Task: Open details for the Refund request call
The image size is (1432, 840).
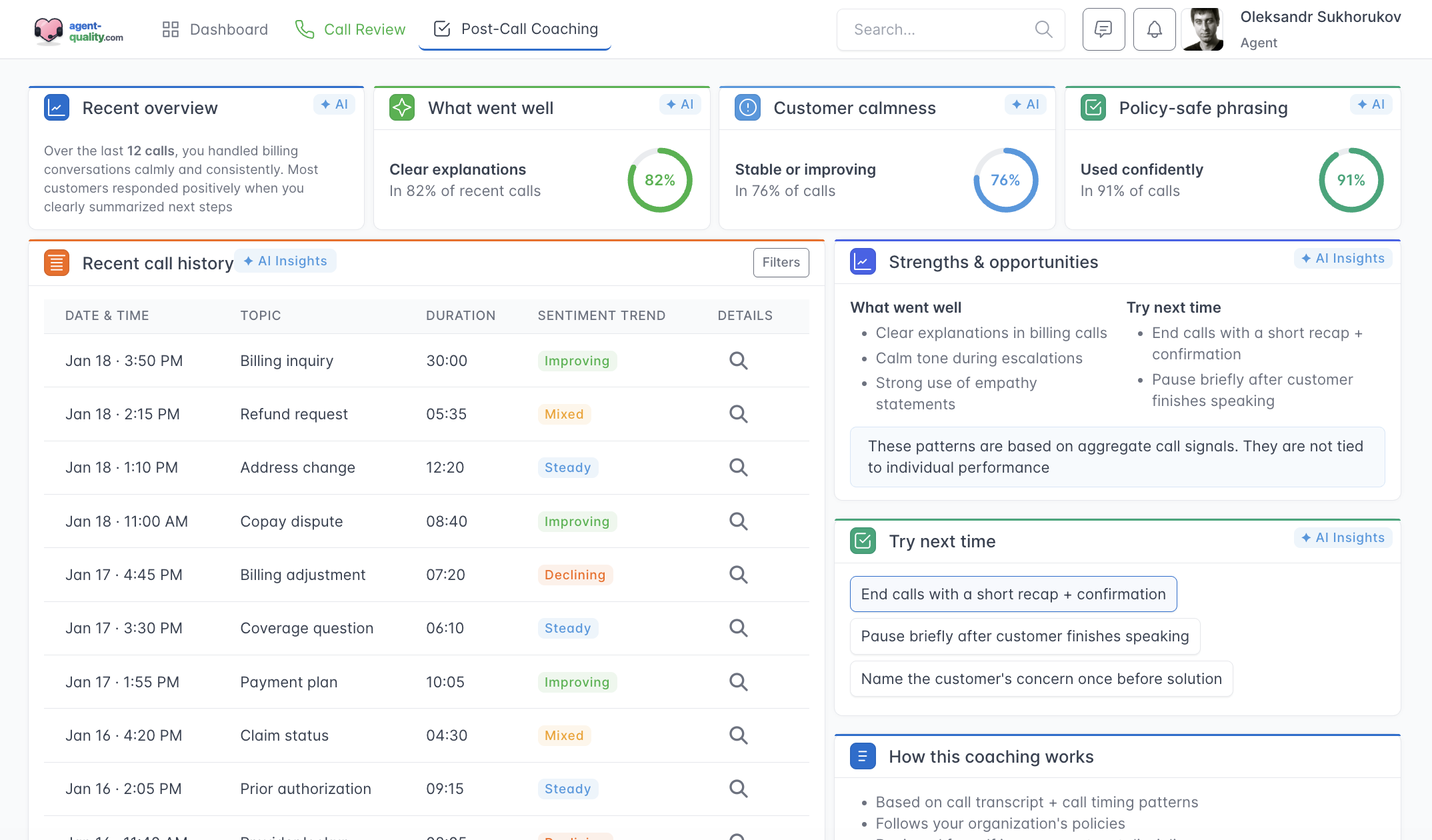Action: (738, 414)
